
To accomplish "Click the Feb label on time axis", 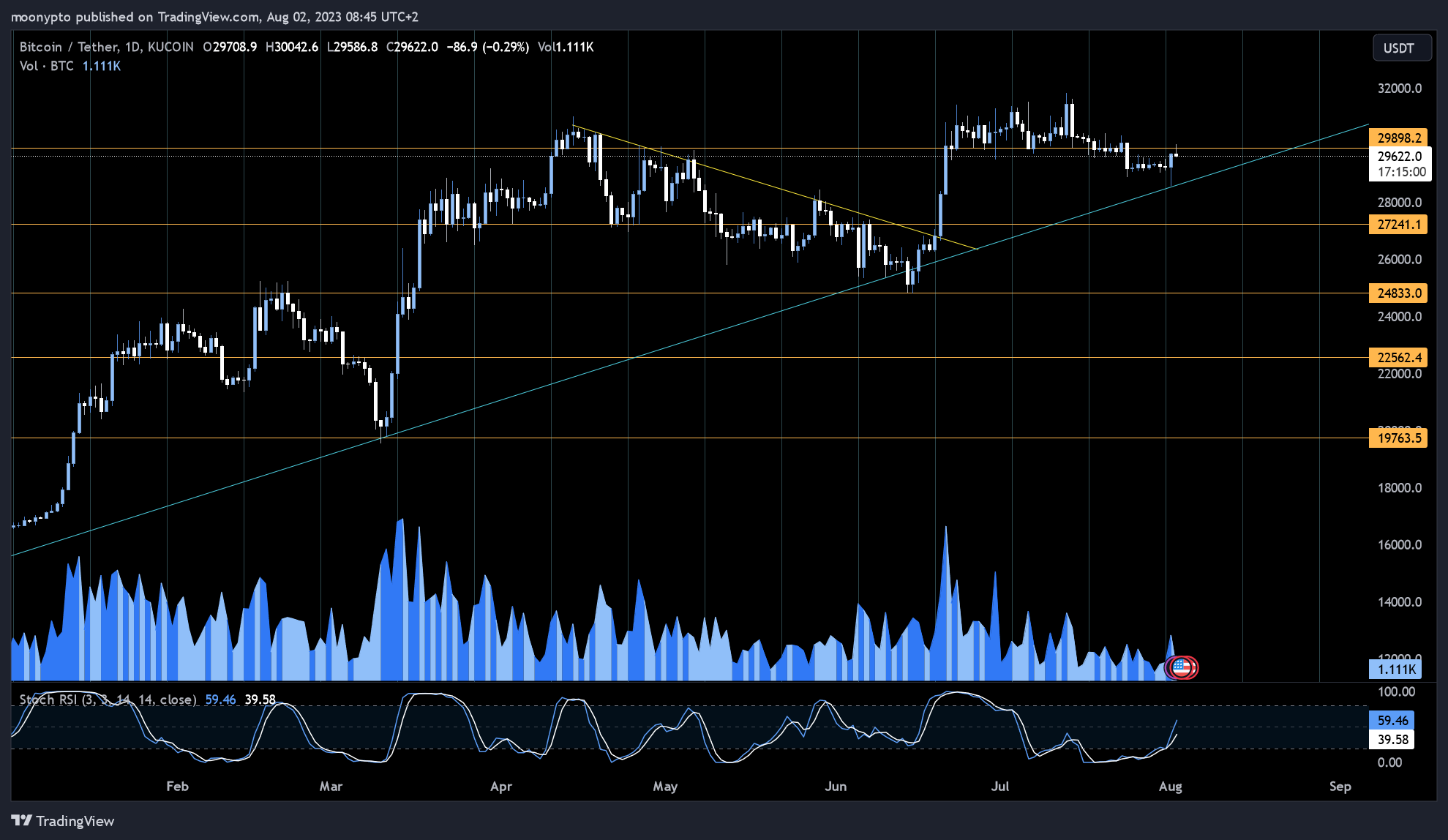I will [x=177, y=787].
